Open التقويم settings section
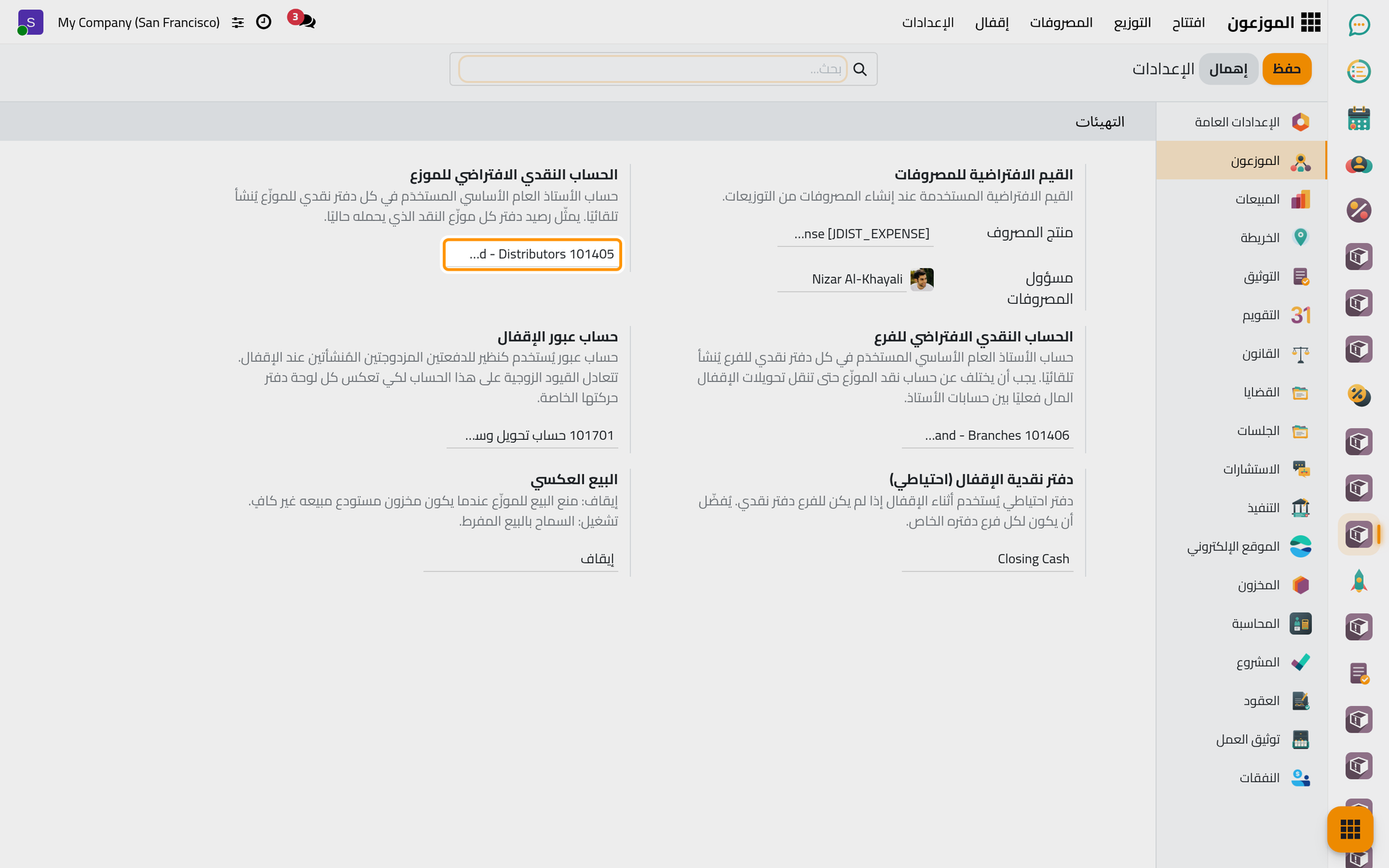 [x=1241, y=315]
